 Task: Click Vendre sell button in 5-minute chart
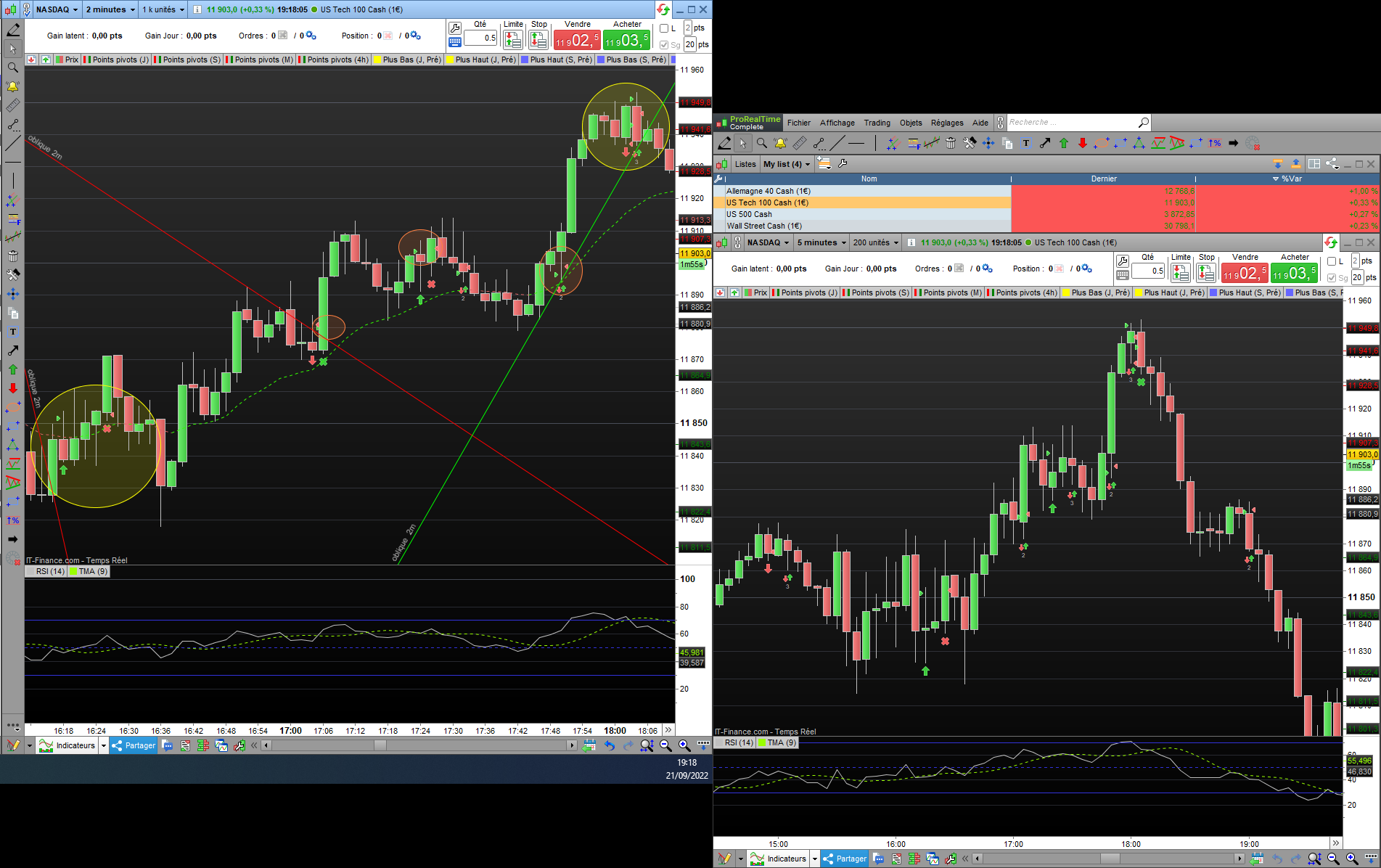(x=1245, y=273)
